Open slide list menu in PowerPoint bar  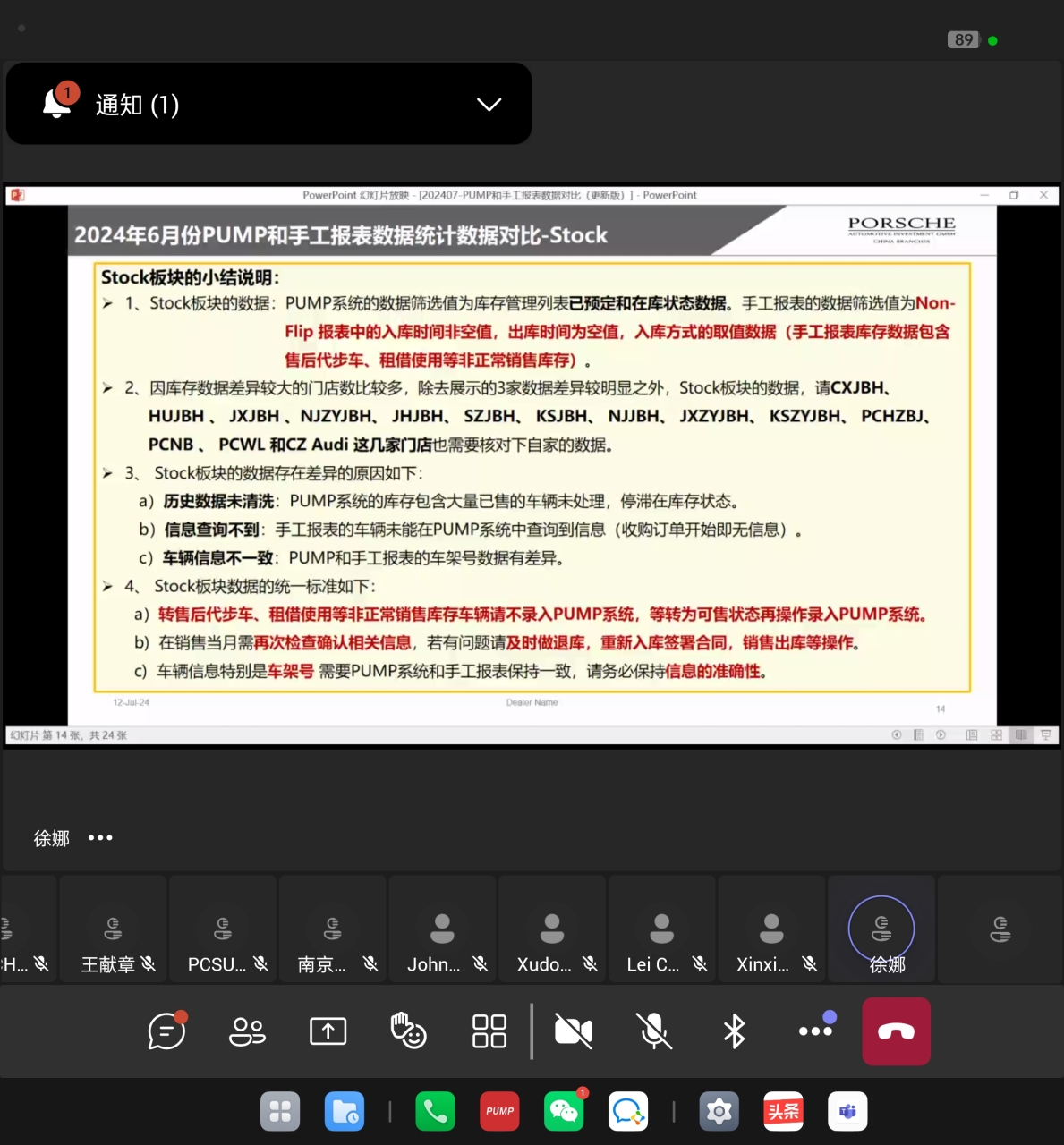click(x=918, y=734)
